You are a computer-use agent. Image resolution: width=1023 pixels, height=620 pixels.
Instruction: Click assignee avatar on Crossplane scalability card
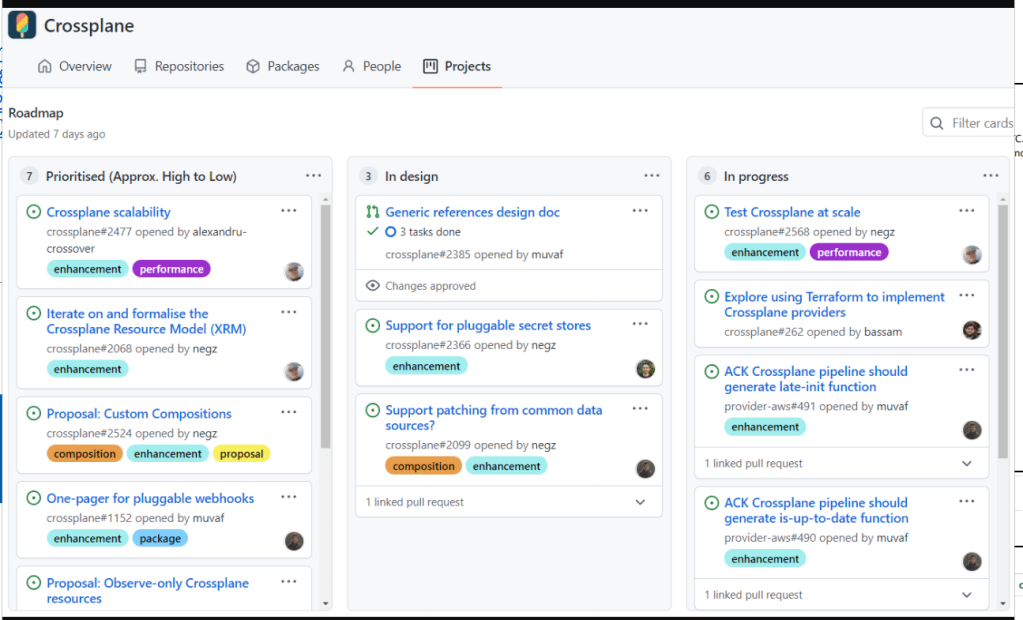[294, 271]
